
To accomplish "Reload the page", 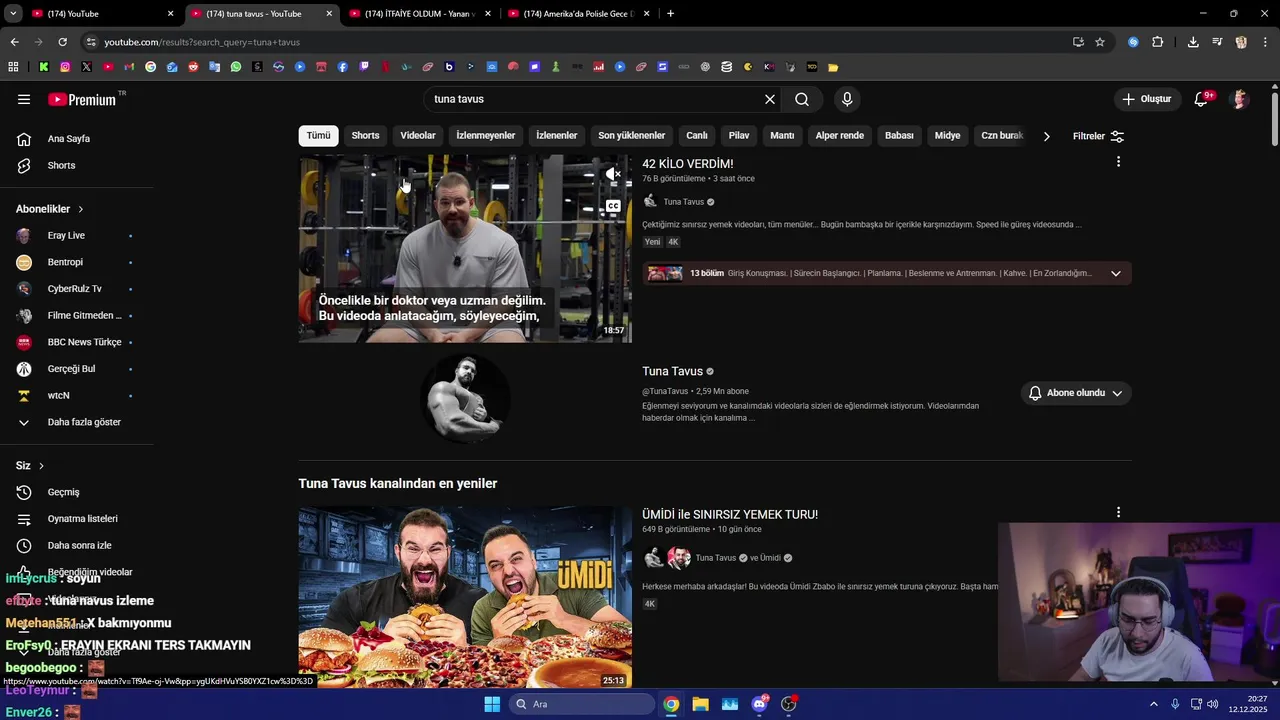I will (x=62, y=42).
